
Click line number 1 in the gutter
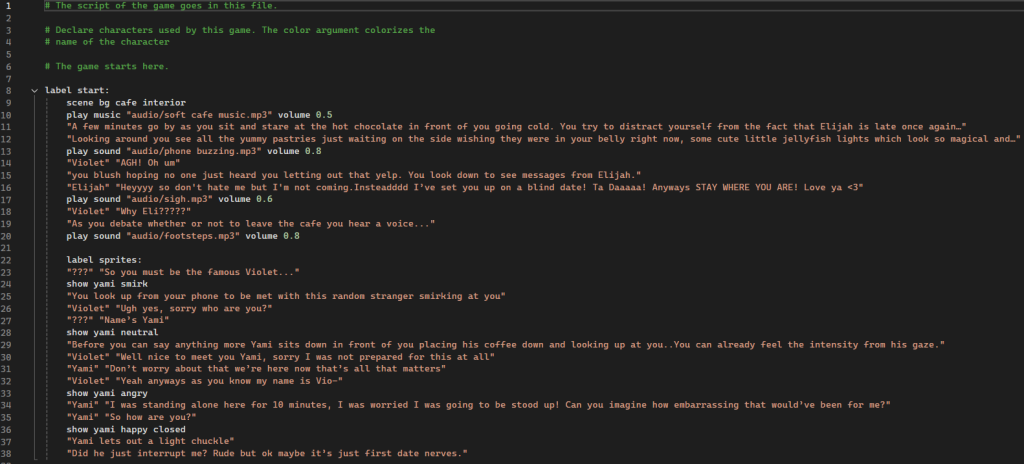coord(8,6)
